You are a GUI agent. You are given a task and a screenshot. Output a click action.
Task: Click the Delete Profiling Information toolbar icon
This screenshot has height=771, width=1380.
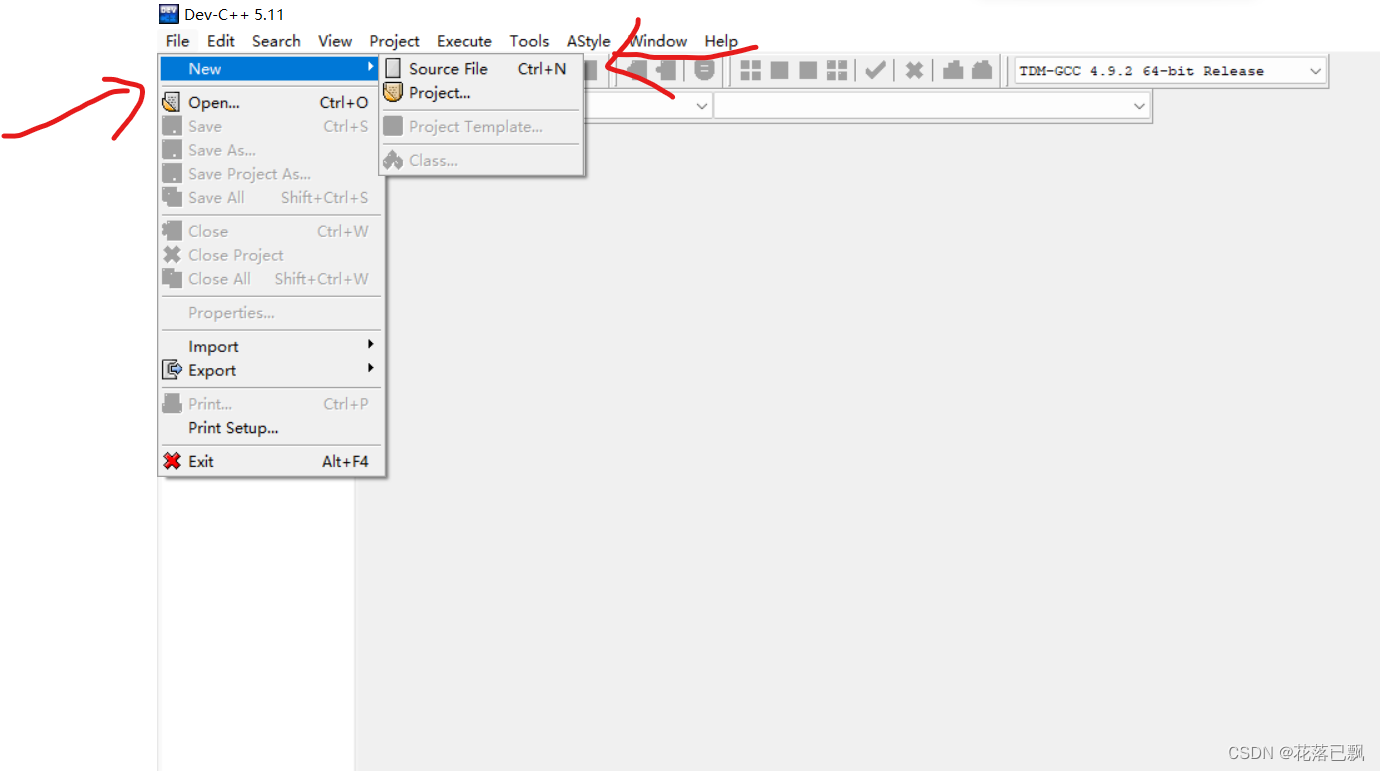pyautogui.click(x=982, y=70)
